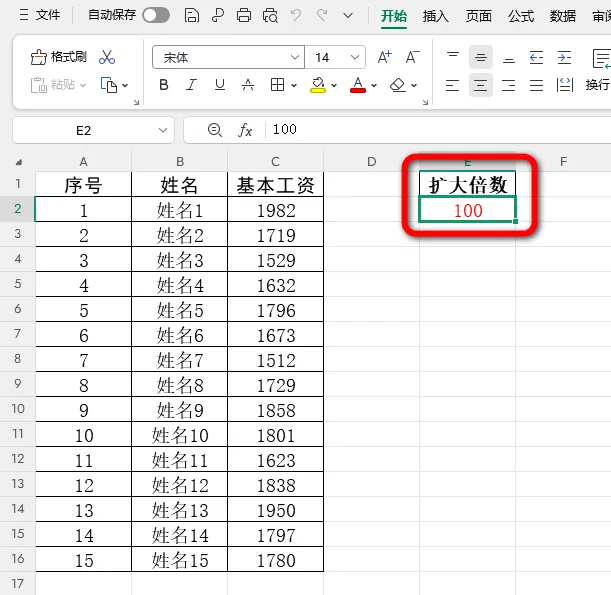The image size is (611, 595).
Task: Open the Copy options dropdown arrow
Action: (x=125, y=85)
